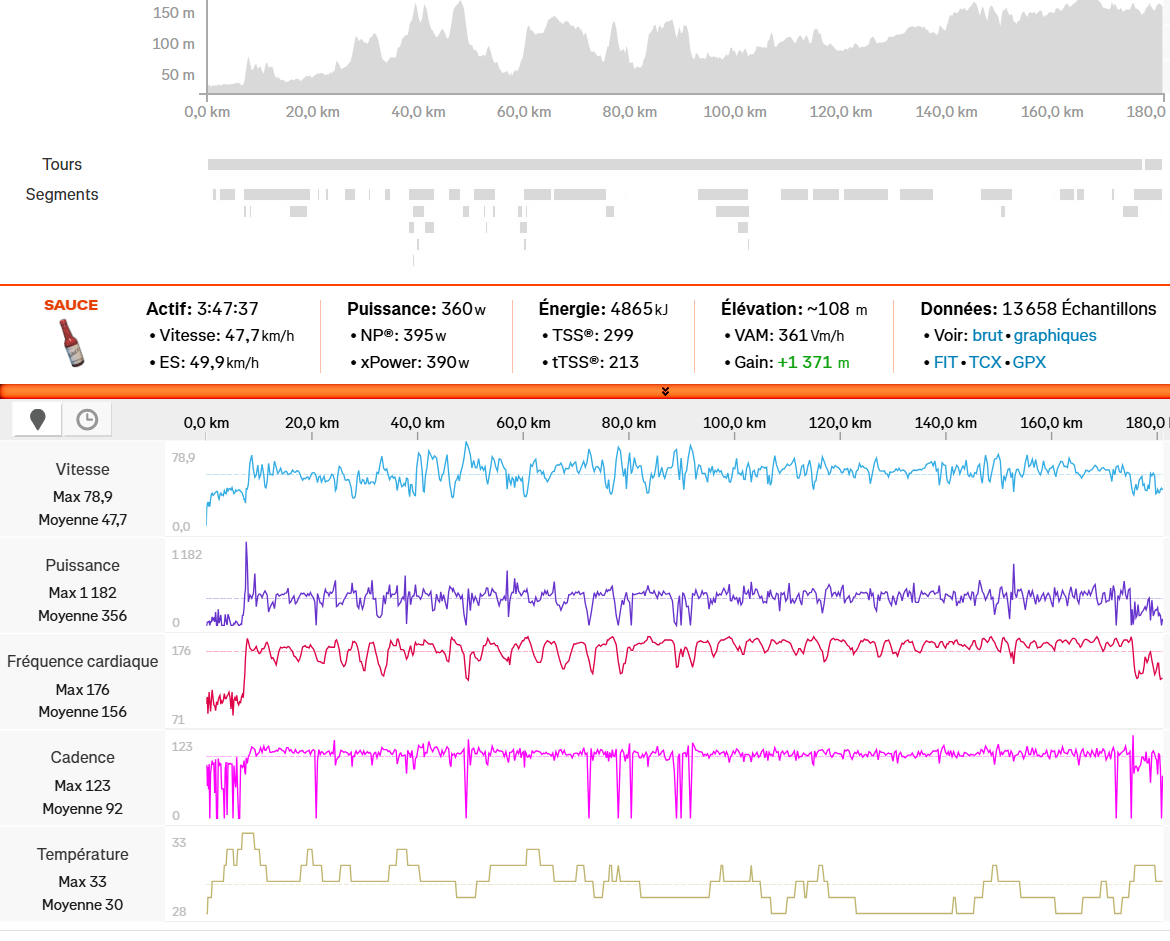This screenshot has height=941, width=1170.
Task: Click the 100,0 km mark on elevation axis
Action: (735, 112)
